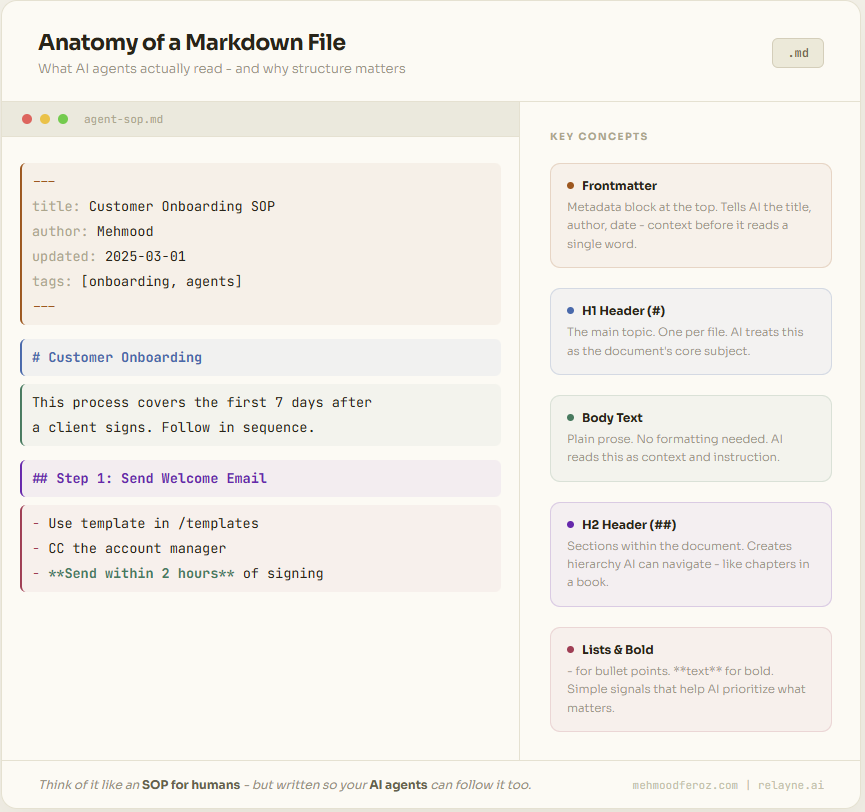
Task: Click the KEY CONCEPTS heading
Action: pos(599,136)
